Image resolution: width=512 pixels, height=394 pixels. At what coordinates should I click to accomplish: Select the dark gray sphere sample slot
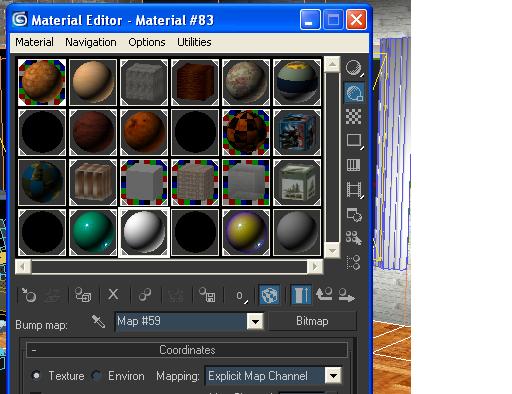coord(297,232)
